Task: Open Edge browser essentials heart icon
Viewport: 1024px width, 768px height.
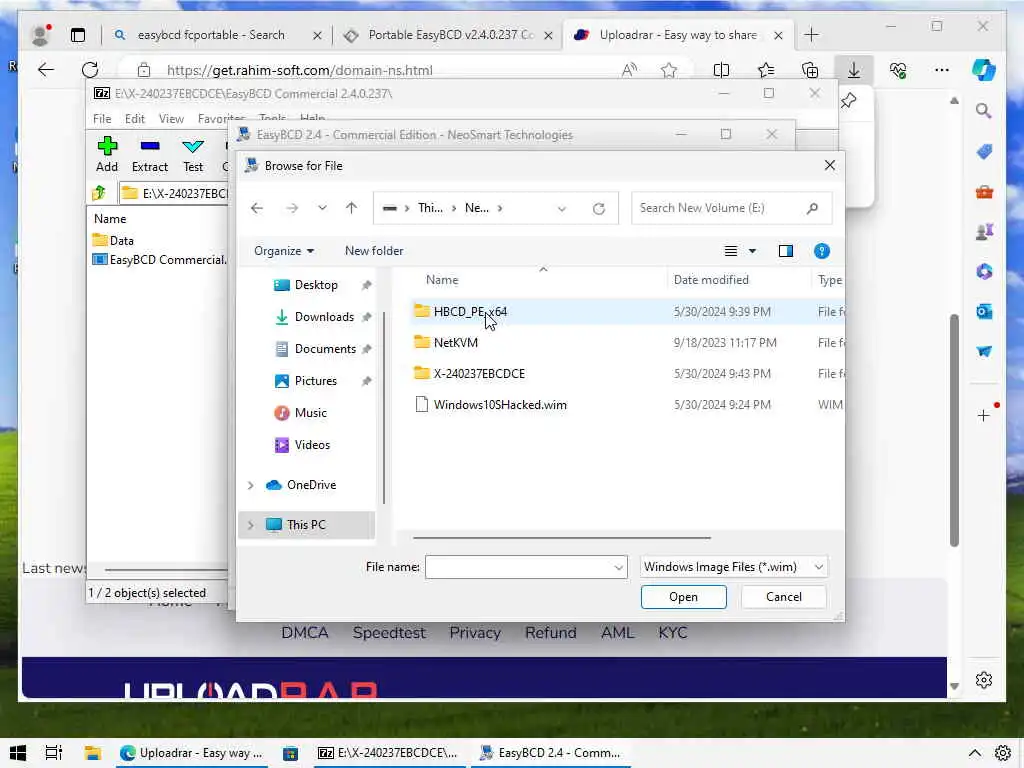Action: tap(898, 70)
